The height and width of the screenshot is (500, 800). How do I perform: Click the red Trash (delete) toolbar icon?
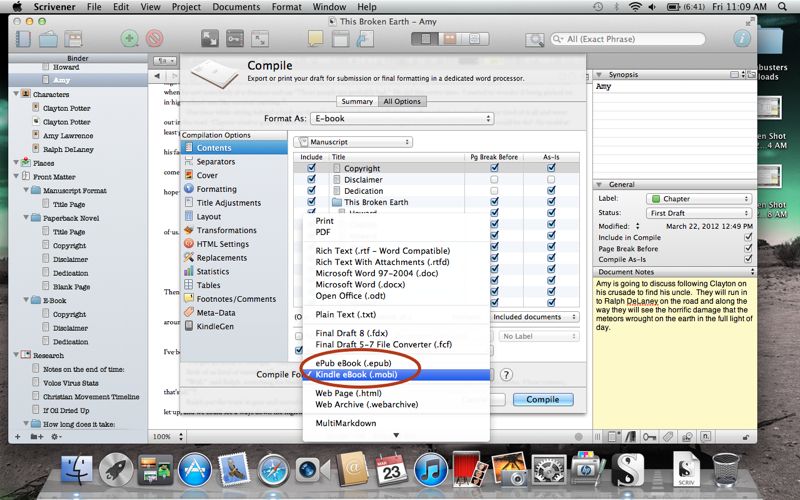pyautogui.click(x=155, y=39)
